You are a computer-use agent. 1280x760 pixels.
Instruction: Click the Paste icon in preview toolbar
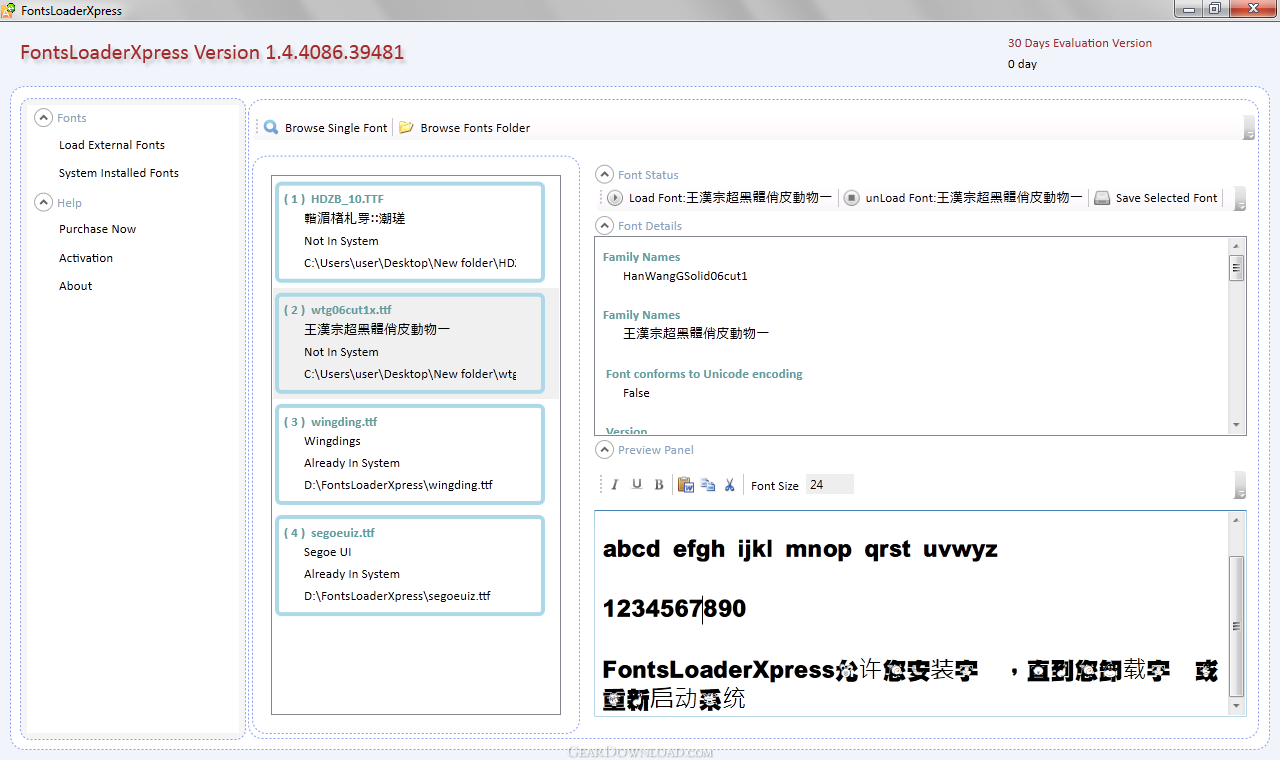click(686, 485)
